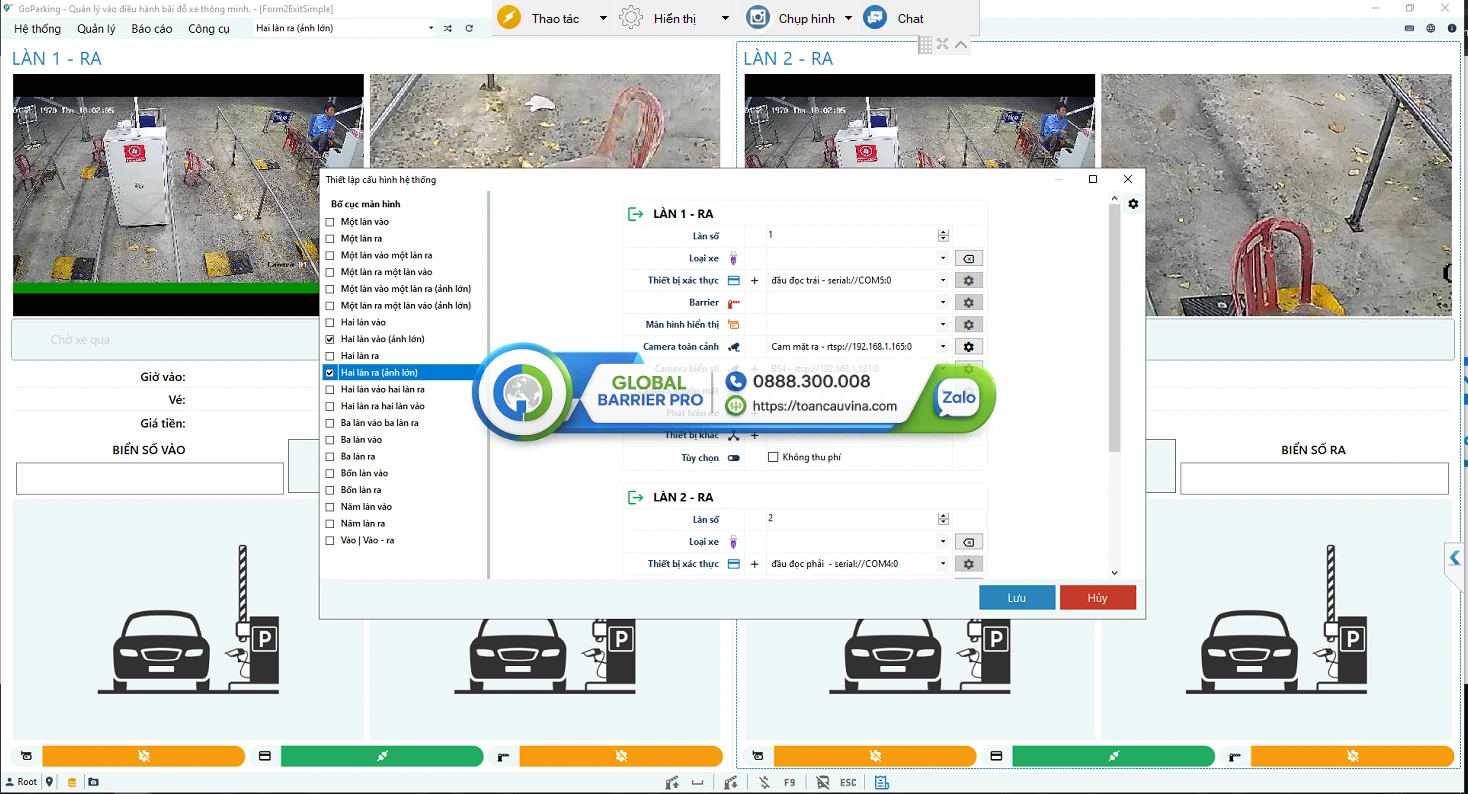Open Thiết bị xác thực dropdown with COM5
The width and height of the screenshot is (1468, 794).
943,281
